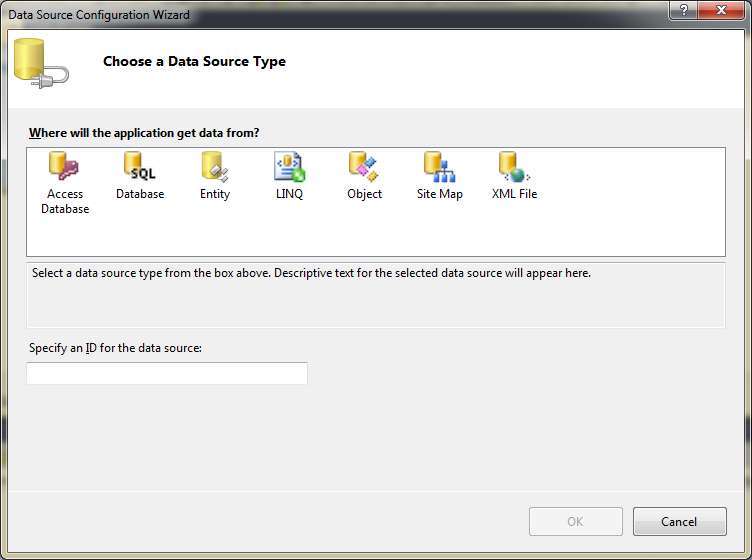Click the wizard header database plug icon
This screenshot has height=560, width=752.
coord(41,64)
